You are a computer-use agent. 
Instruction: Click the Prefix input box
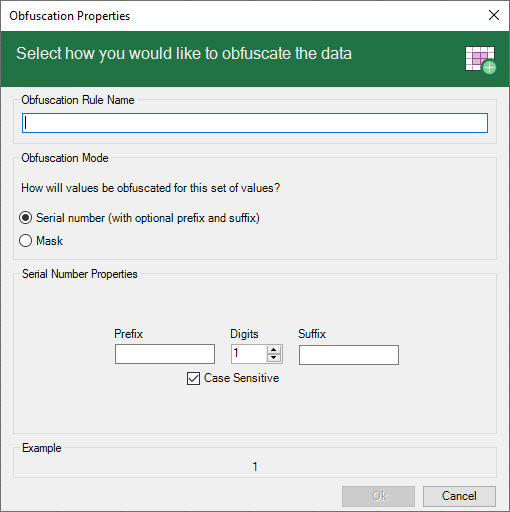tap(165, 354)
